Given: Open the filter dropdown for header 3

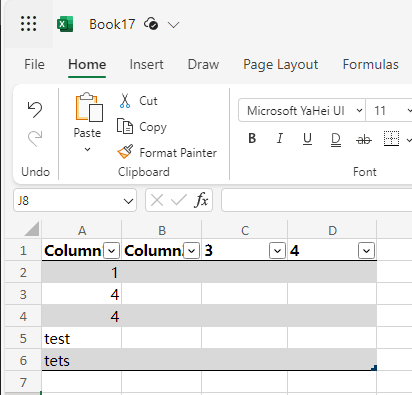Looking at the screenshot, I should 277,251.
